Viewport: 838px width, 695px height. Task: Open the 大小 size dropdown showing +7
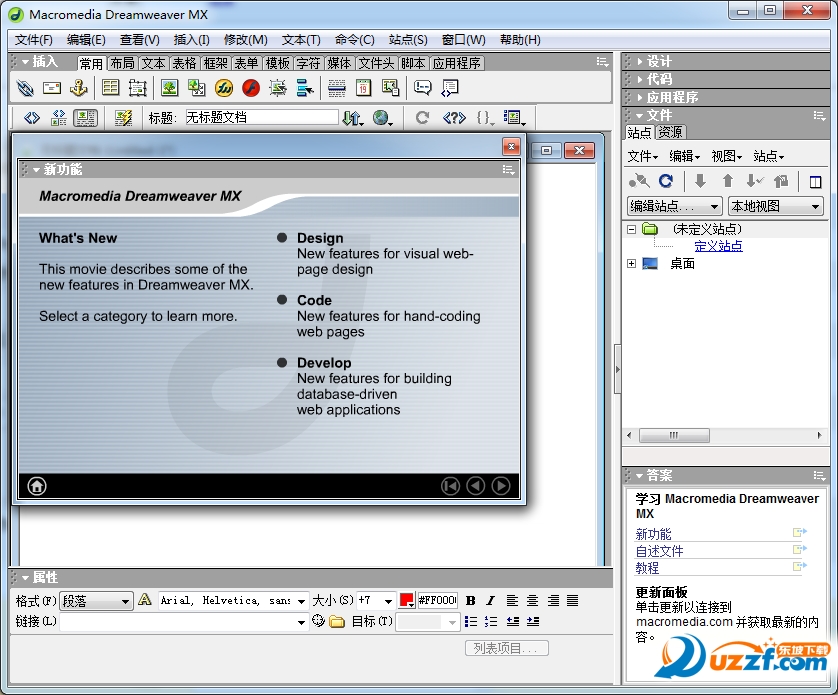[377, 601]
